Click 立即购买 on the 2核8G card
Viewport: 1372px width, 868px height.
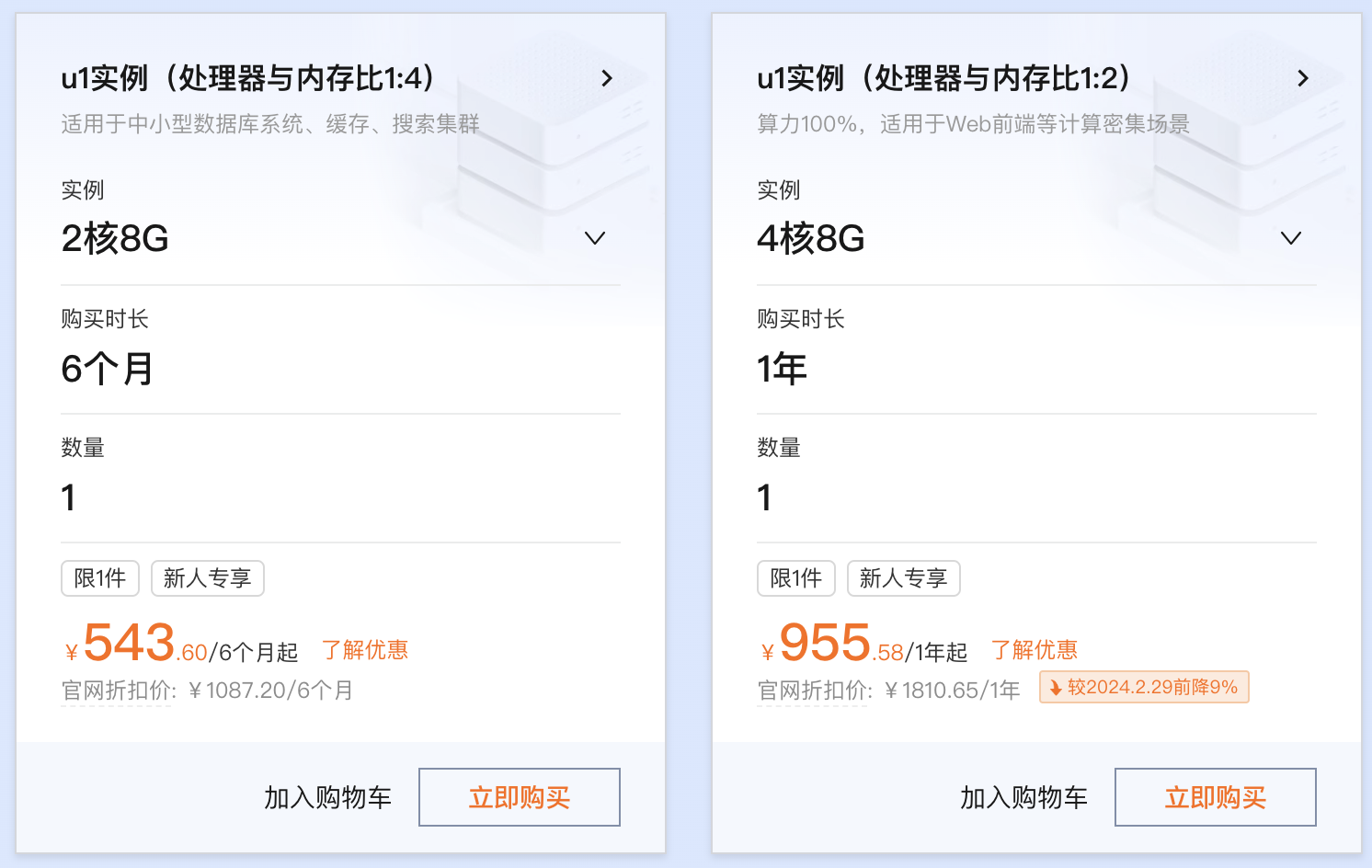pyautogui.click(x=519, y=797)
